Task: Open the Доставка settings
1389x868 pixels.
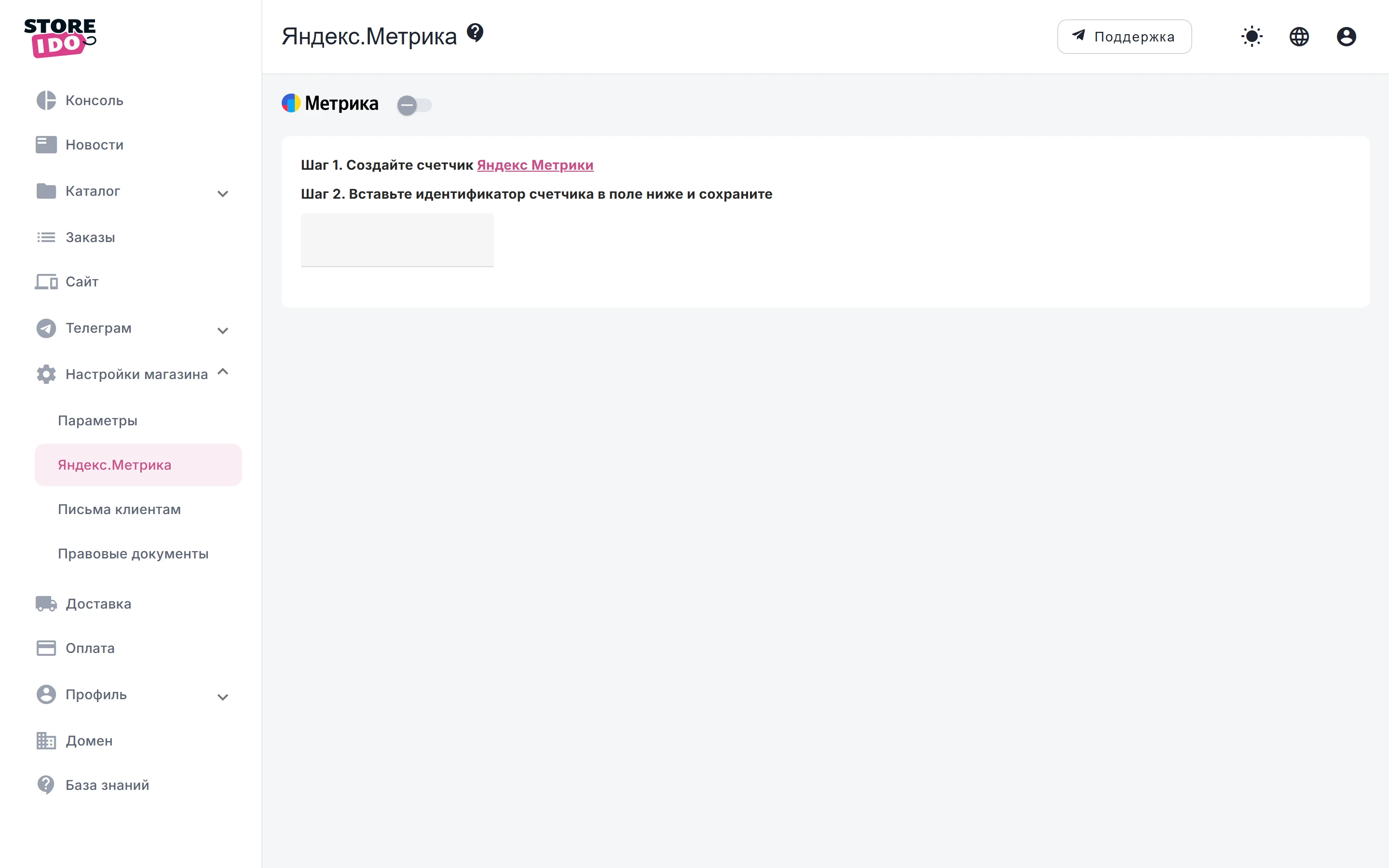Action: click(x=138, y=603)
